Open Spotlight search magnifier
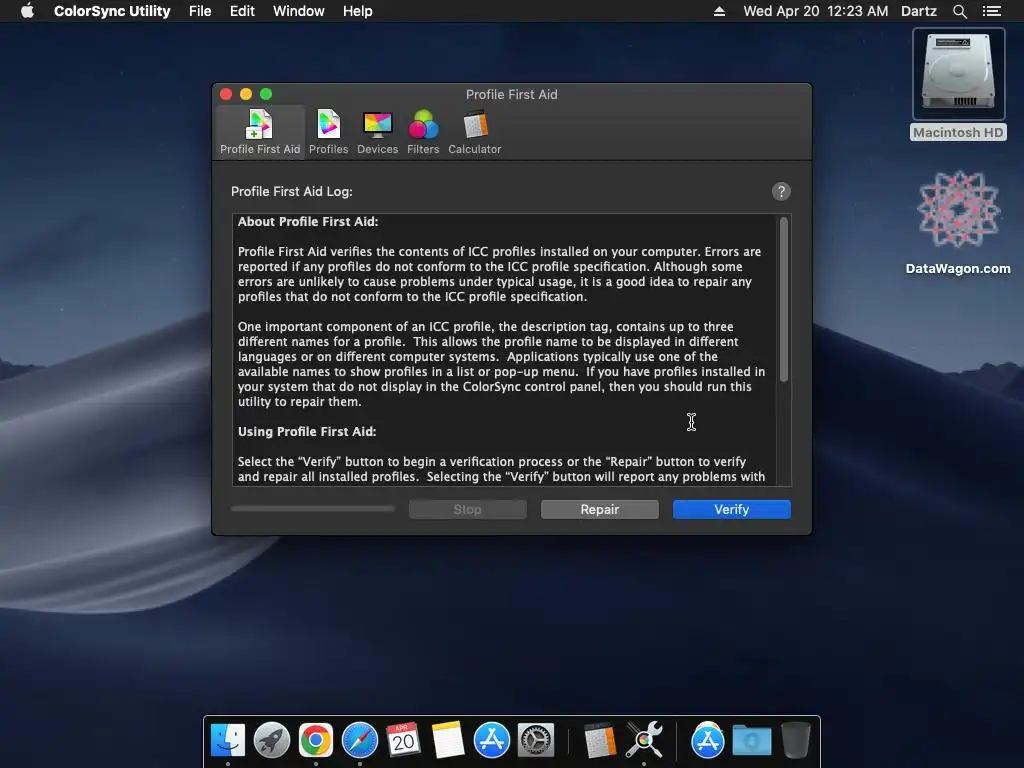The width and height of the screenshot is (1024, 768). (959, 11)
